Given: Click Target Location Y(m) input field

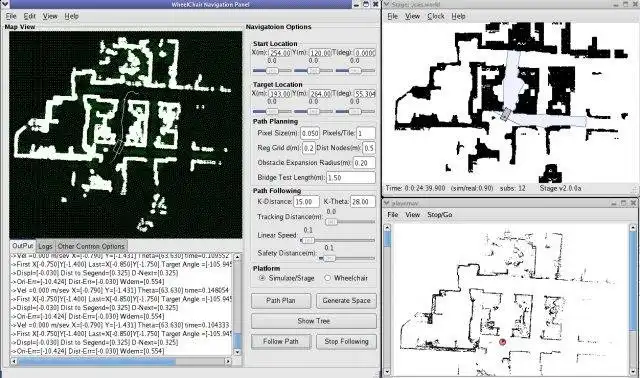Looking at the screenshot, I should click(320, 93).
